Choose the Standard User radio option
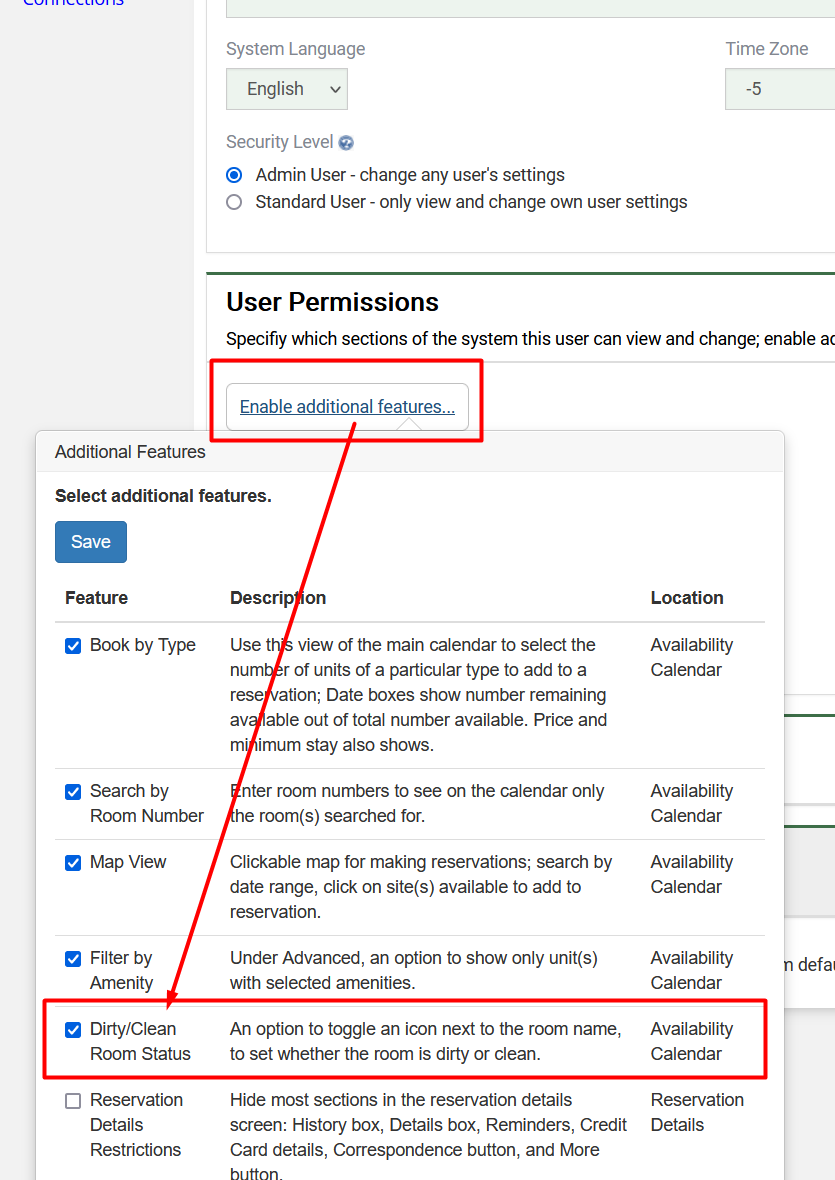Screen dimensions: 835x1180 234,202
